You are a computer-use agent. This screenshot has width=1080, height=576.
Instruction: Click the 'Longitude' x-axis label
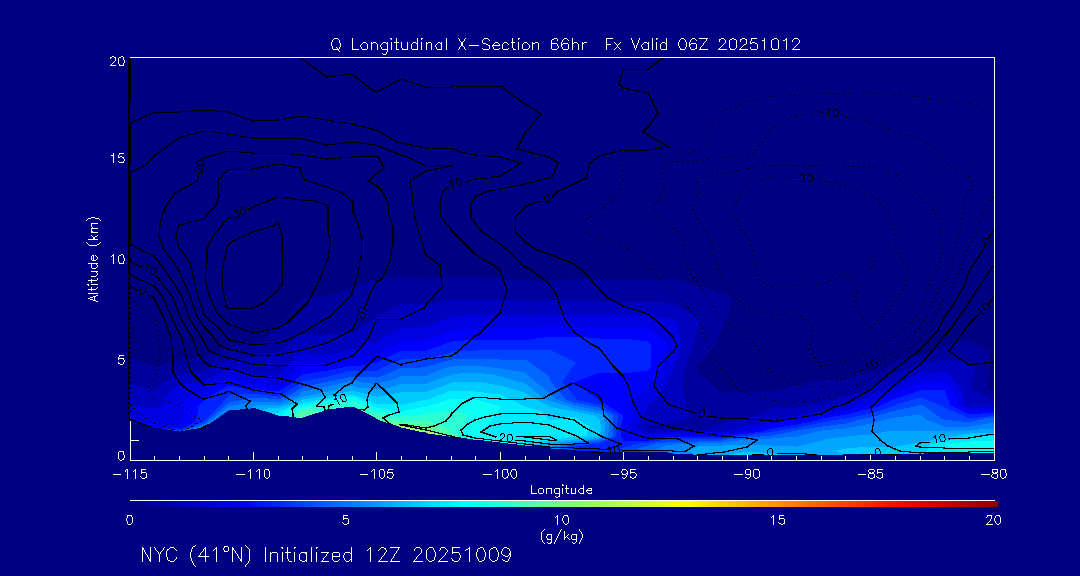(561, 490)
